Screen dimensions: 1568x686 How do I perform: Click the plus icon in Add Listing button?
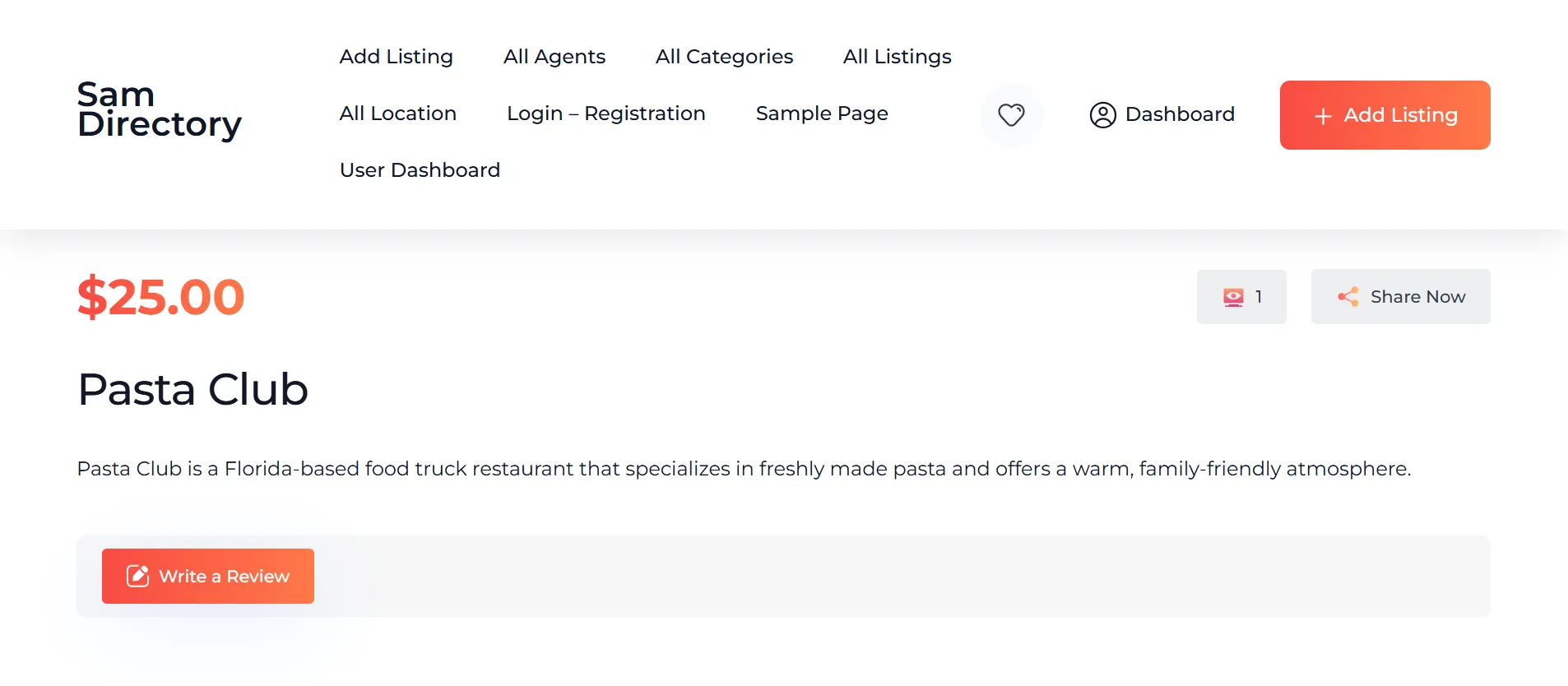point(1323,116)
